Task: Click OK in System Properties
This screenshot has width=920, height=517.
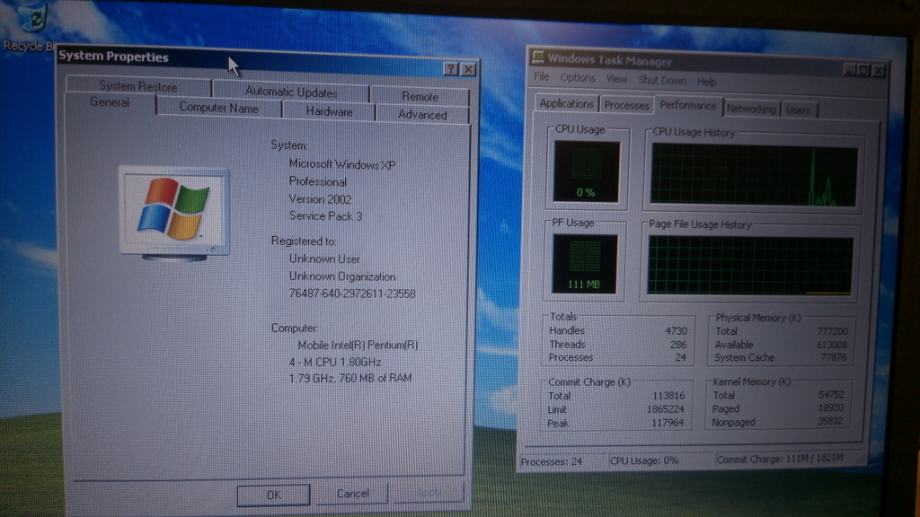Action: coord(273,495)
